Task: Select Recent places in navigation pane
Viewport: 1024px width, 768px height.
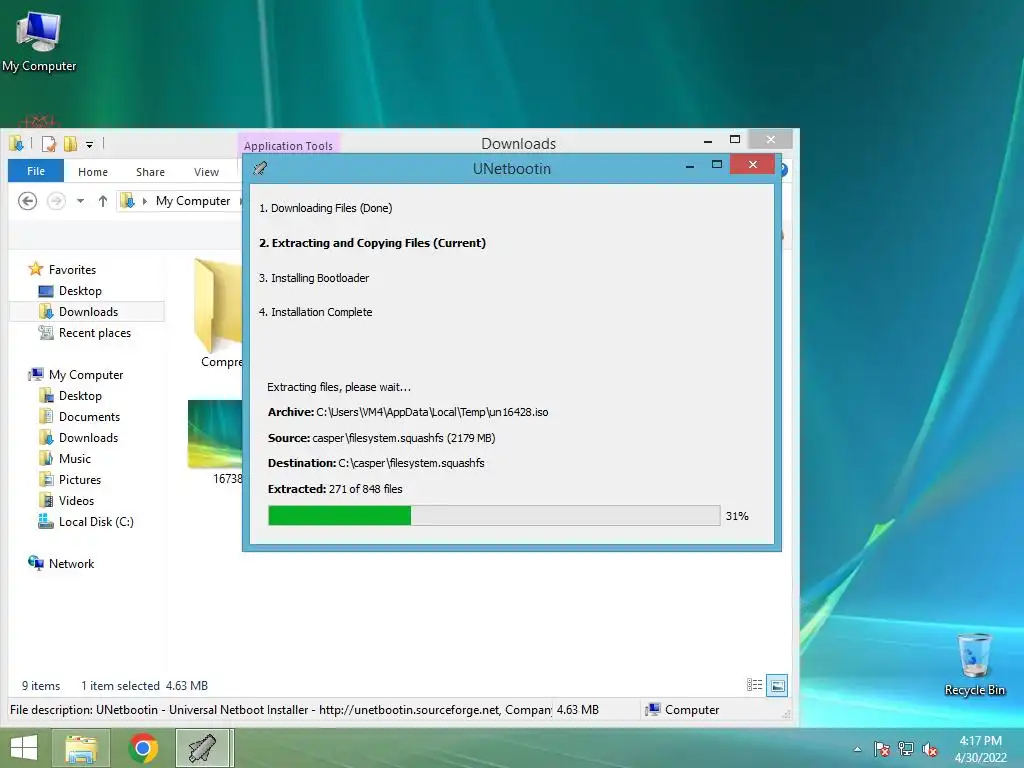Action: (x=95, y=332)
